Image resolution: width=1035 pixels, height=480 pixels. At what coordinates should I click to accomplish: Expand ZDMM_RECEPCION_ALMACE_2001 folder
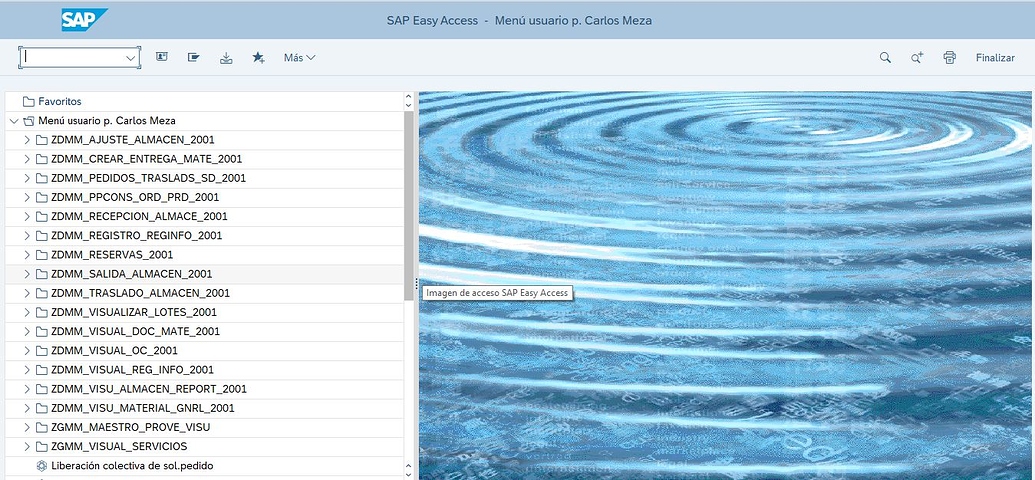click(27, 217)
